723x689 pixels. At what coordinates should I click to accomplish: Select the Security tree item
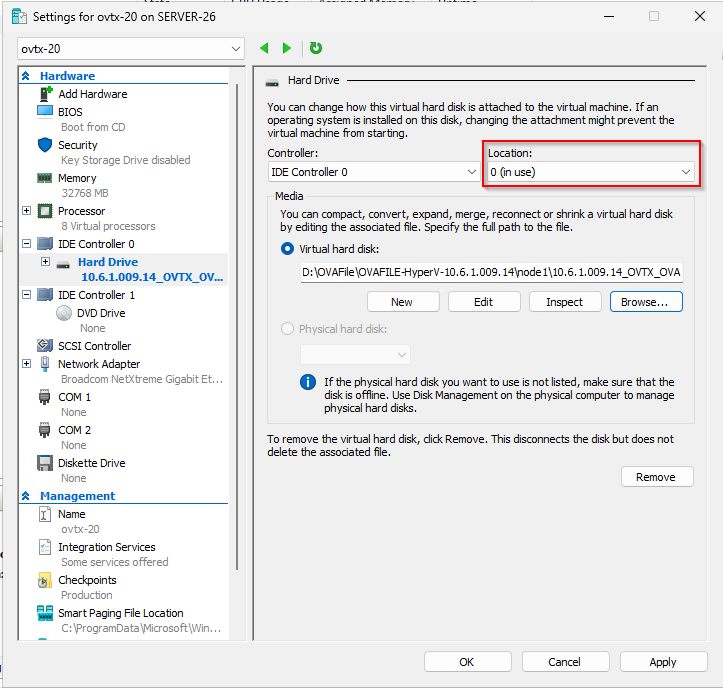pos(77,145)
